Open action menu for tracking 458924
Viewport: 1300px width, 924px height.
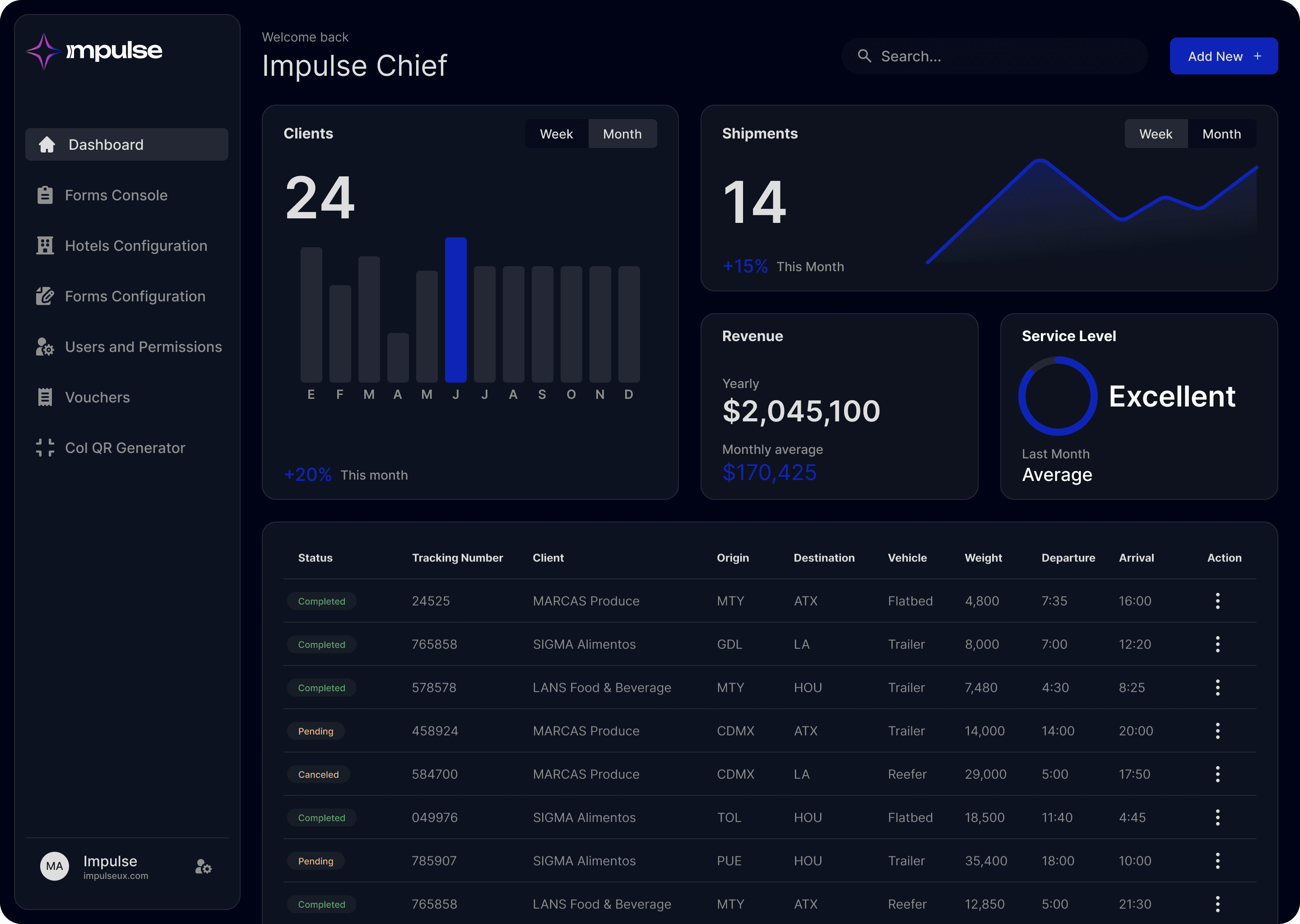coord(1217,730)
